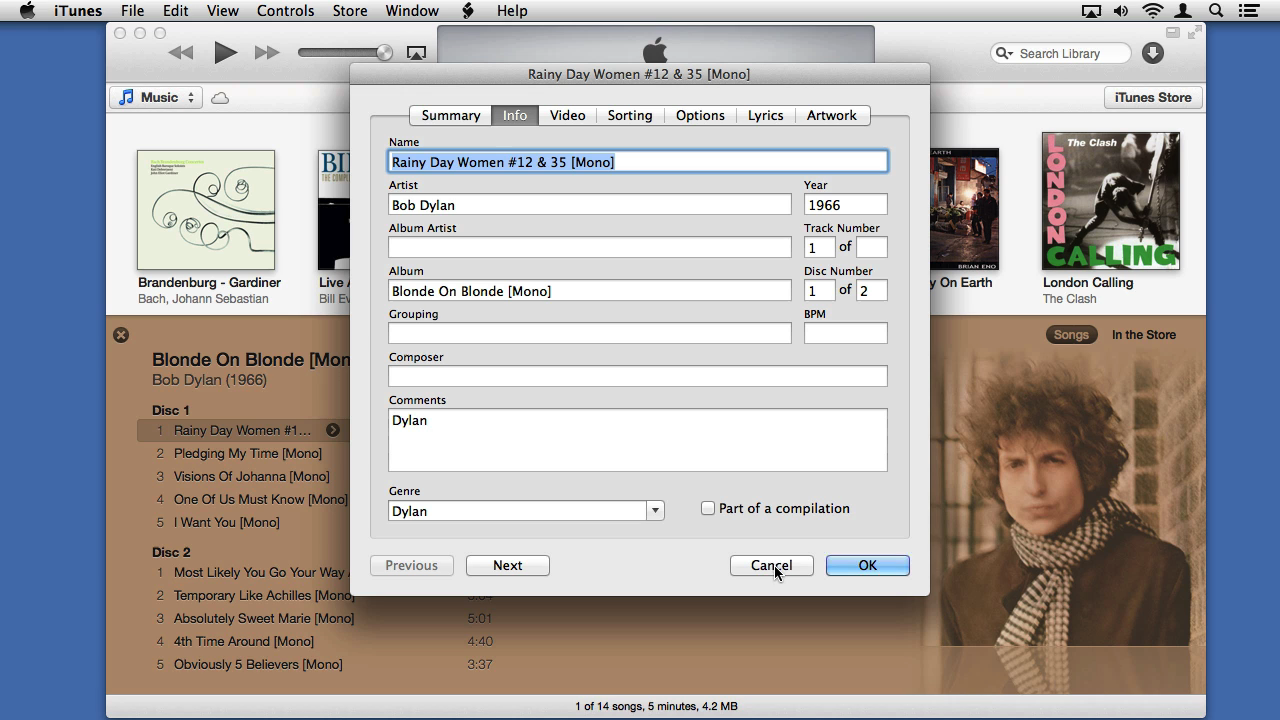Click the Cancel button

[x=771, y=565]
